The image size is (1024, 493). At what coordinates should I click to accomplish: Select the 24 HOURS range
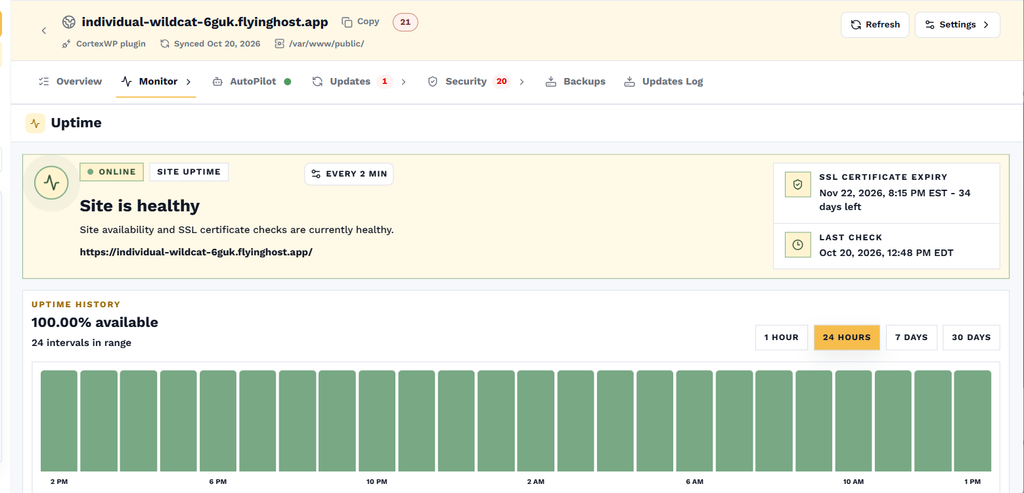[x=846, y=338]
